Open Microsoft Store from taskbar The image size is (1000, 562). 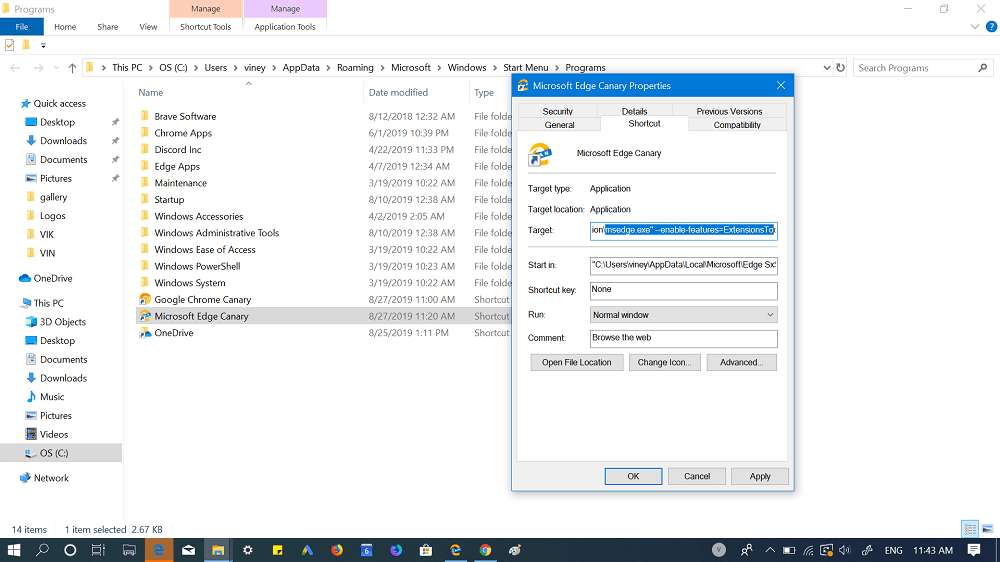(x=426, y=550)
